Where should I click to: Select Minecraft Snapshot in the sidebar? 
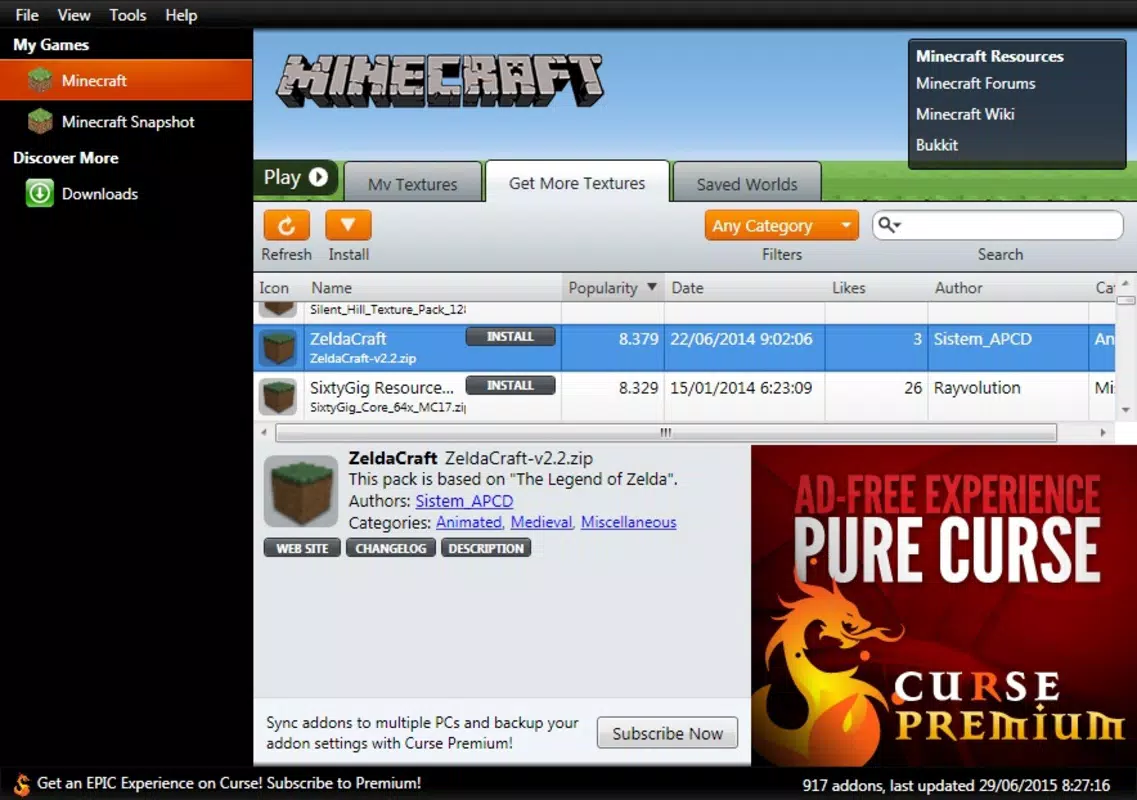tap(126, 121)
